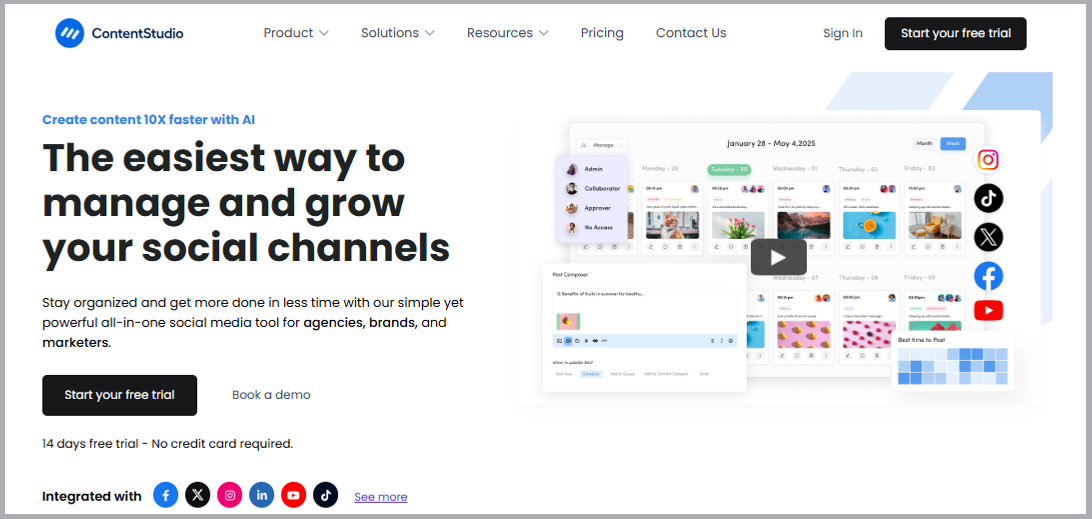Click the more options icon under cat photo post
The image size is (1092, 519).
click(694, 247)
